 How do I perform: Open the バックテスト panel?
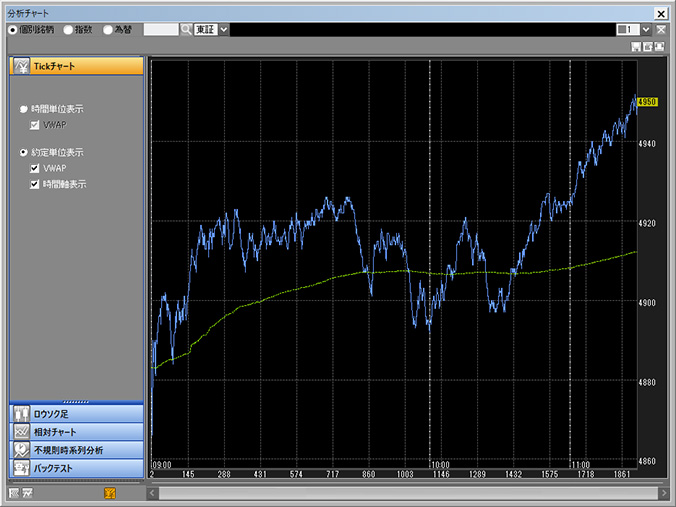(76, 468)
